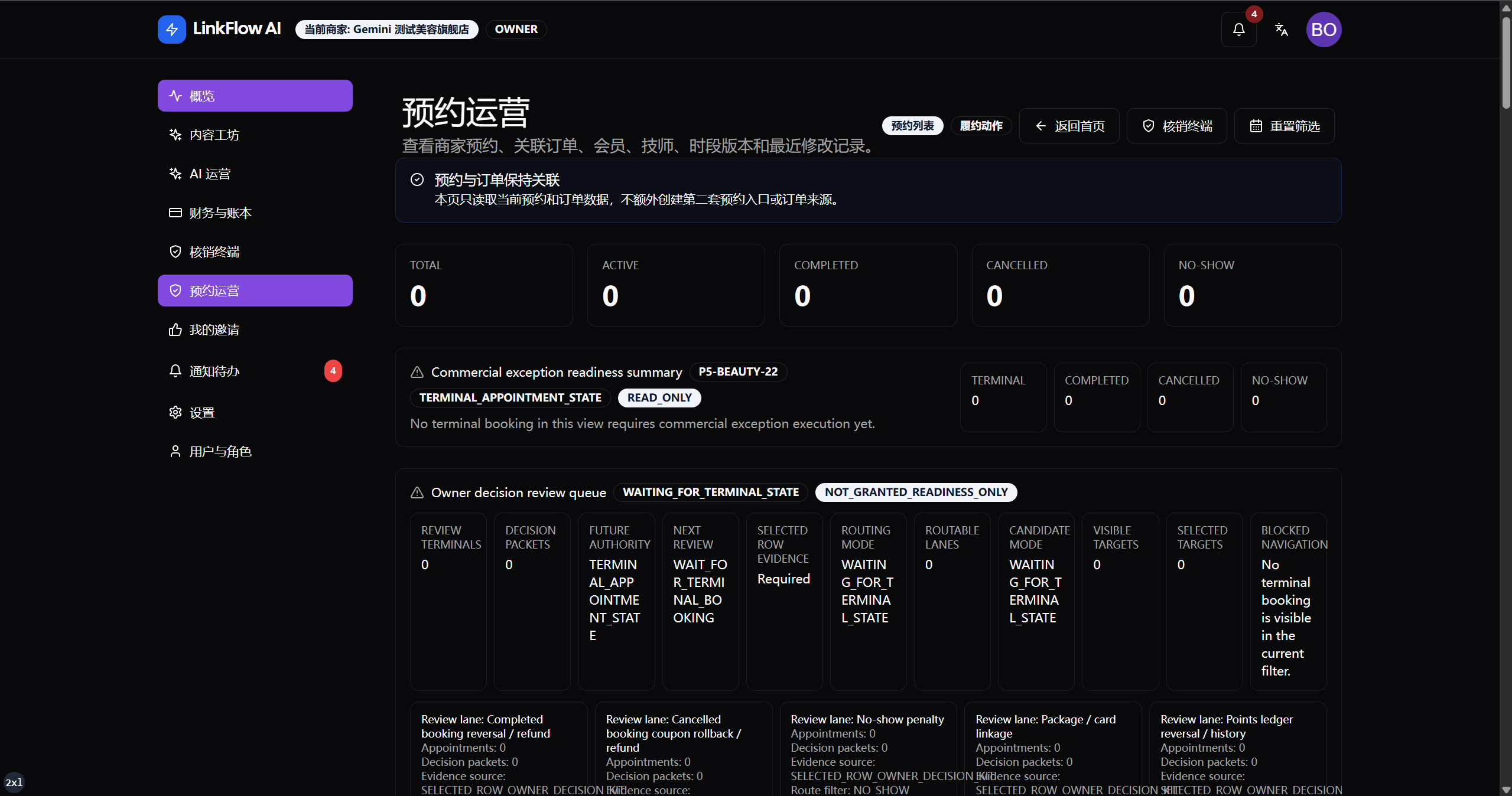Click the 核销终端 button in header actions

click(x=1176, y=126)
